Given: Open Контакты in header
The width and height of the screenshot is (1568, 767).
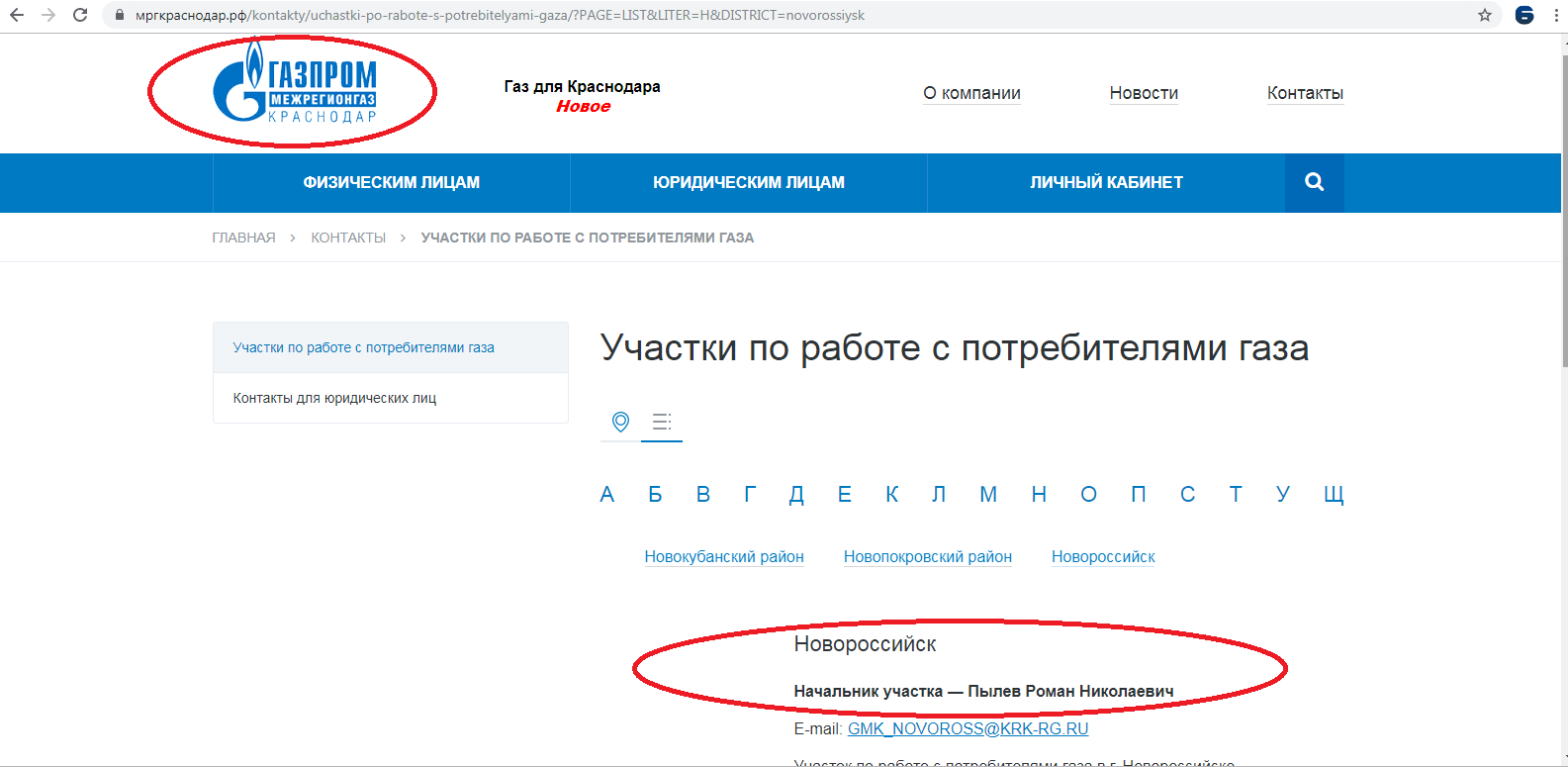Looking at the screenshot, I should coord(1305,93).
